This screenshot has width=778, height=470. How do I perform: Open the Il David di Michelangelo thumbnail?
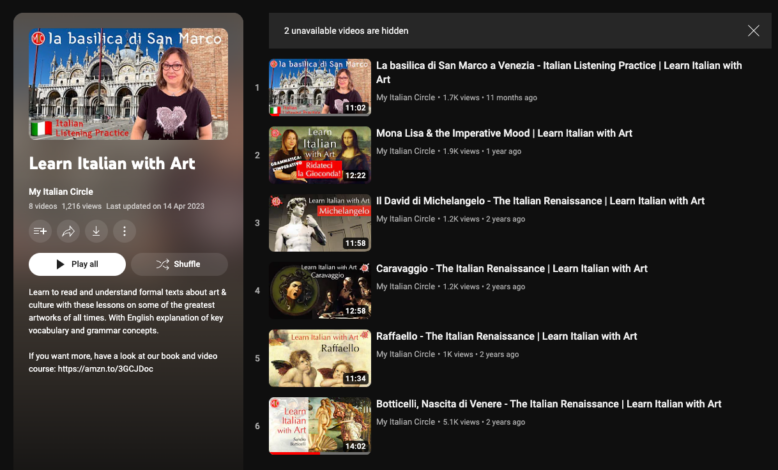(x=319, y=223)
